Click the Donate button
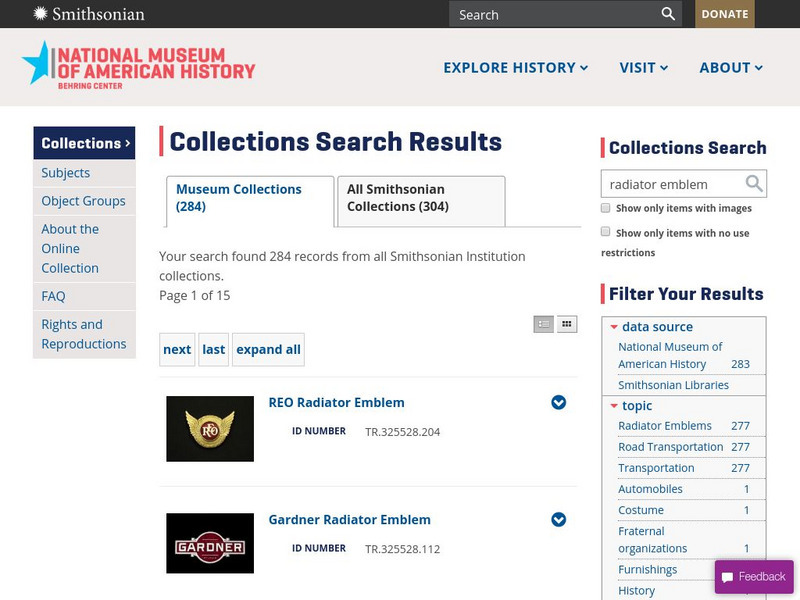The image size is (800, 600). (725, 14)
